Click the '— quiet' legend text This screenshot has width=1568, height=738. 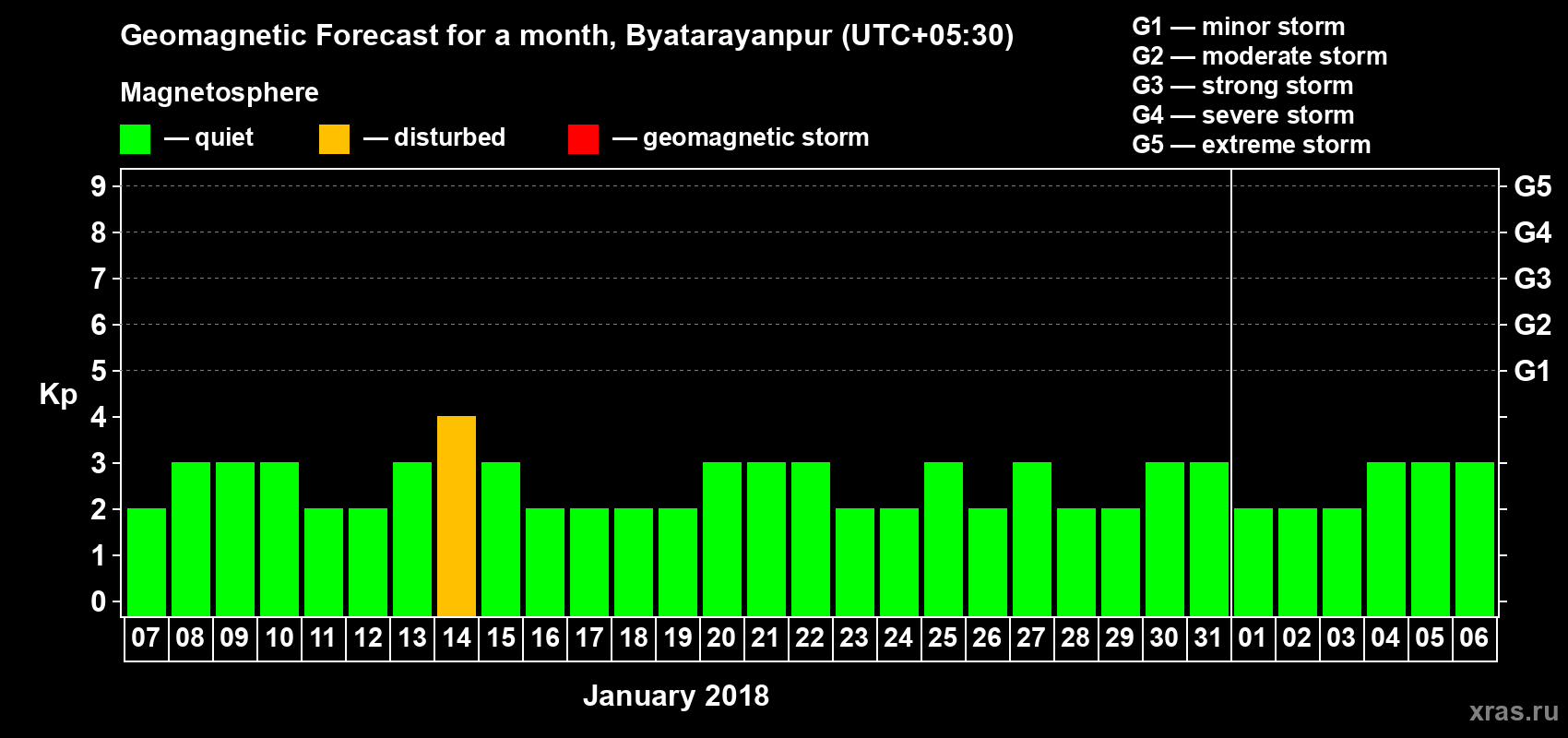(208, 138)
